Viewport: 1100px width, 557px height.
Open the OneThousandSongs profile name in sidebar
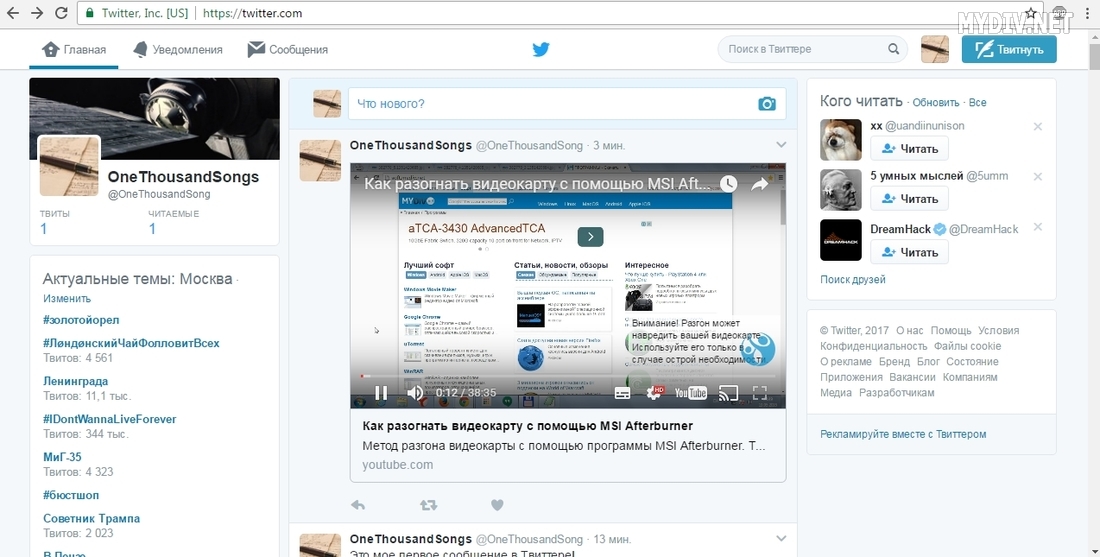[183, 177]
